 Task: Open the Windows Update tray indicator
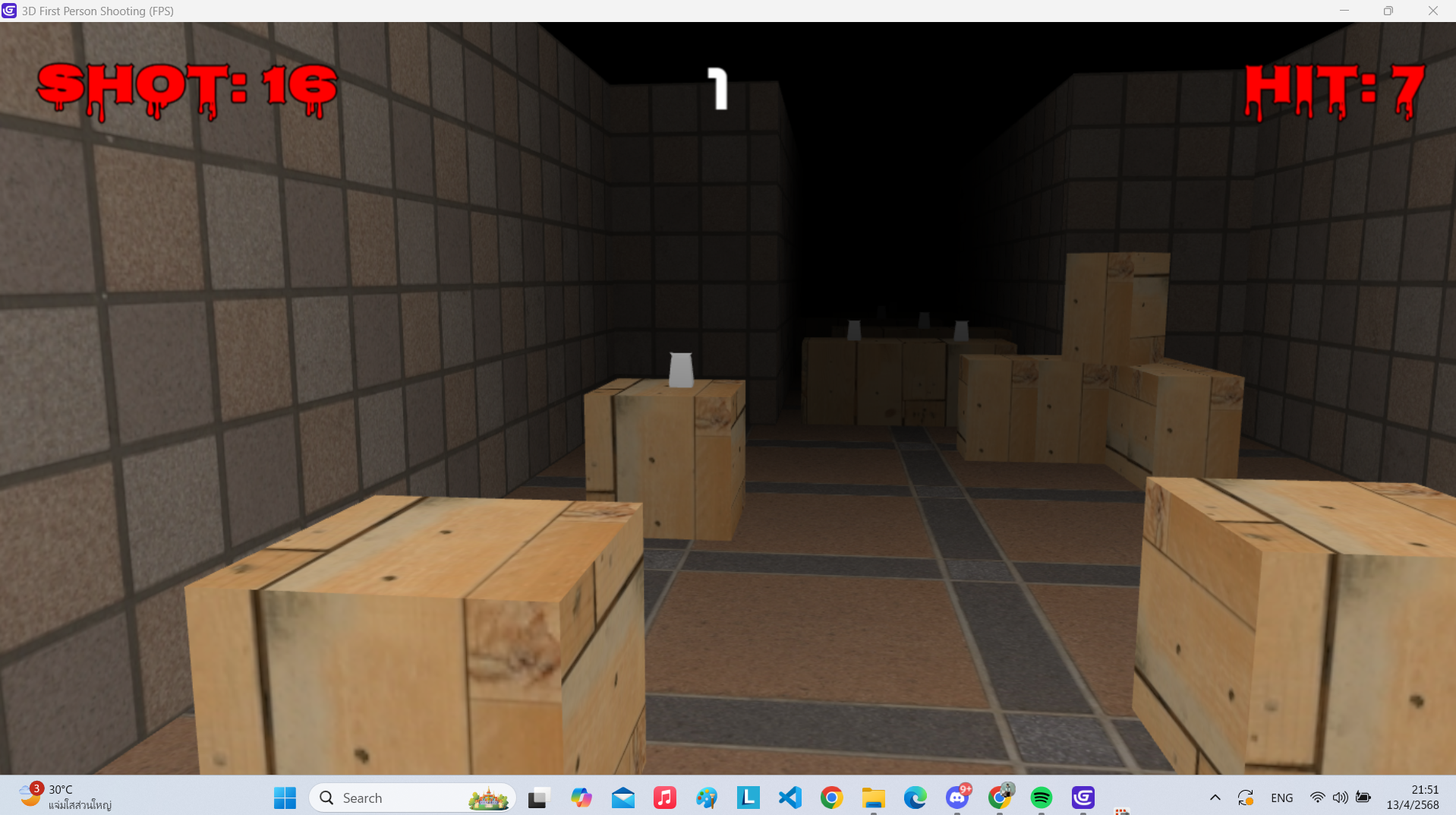pyautogui.click(x=1245, y=797)
